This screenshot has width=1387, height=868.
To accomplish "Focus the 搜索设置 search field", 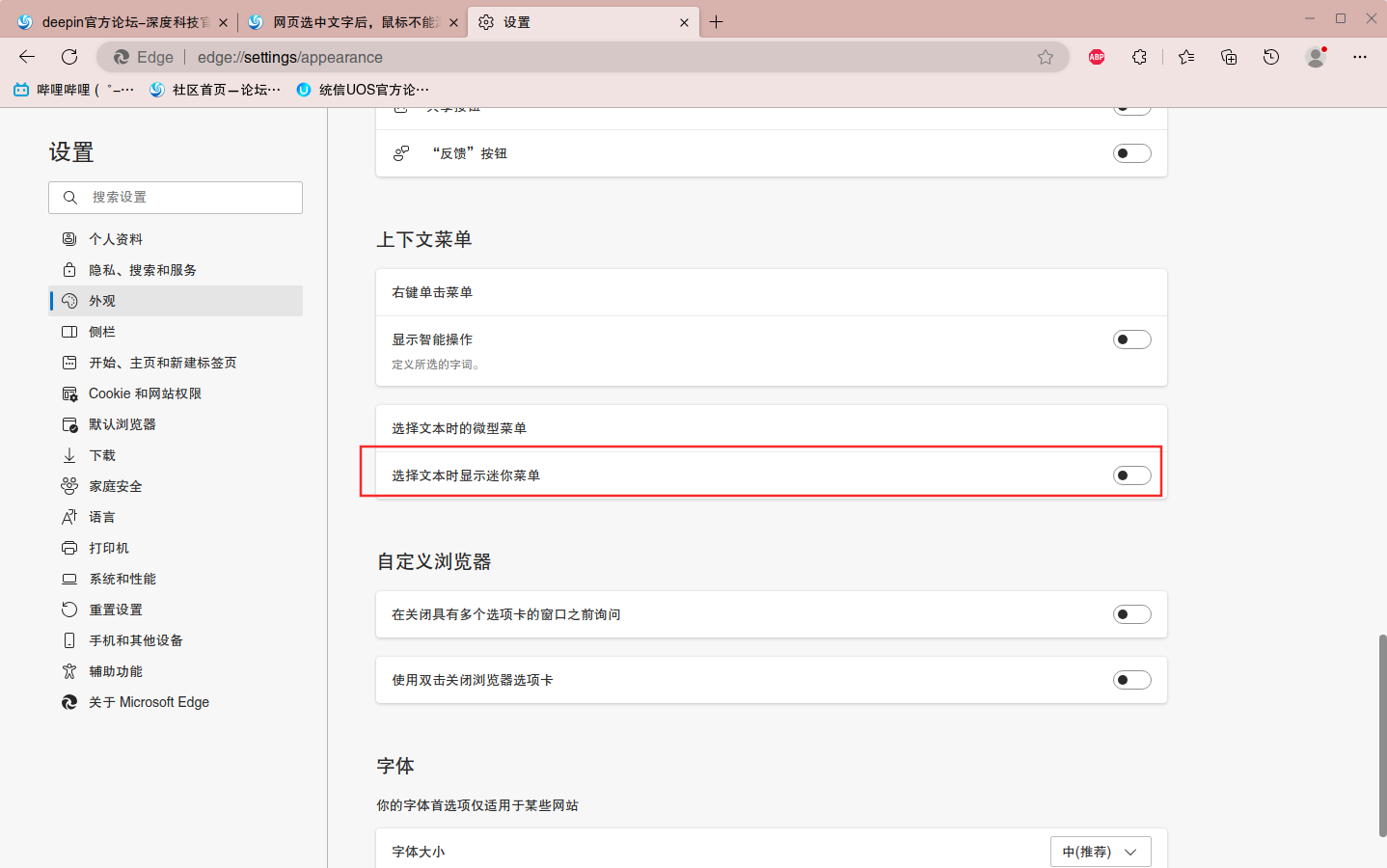I will click(x=176, y=198).
